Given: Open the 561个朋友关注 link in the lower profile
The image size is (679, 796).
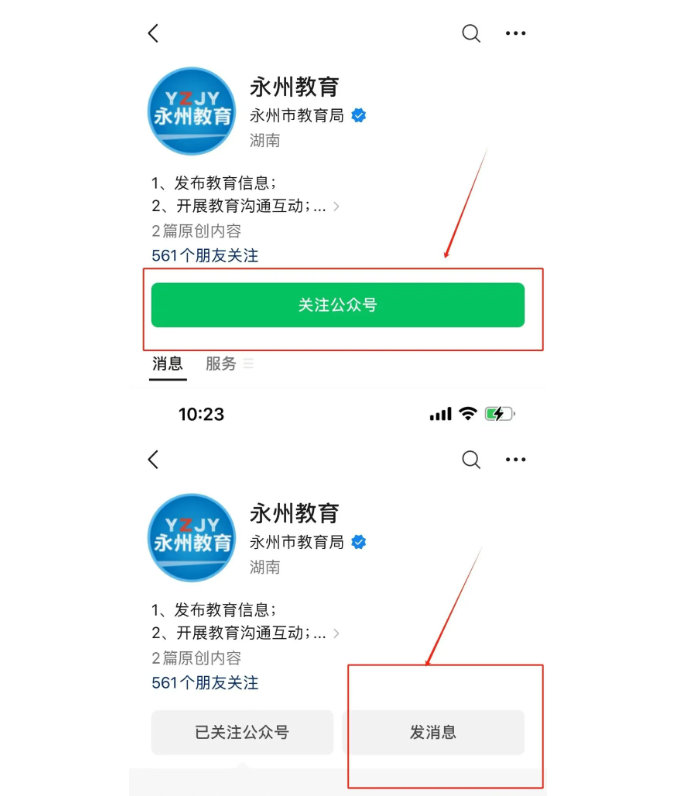Looking at the screenshot, I should click(x=205, y=682).
